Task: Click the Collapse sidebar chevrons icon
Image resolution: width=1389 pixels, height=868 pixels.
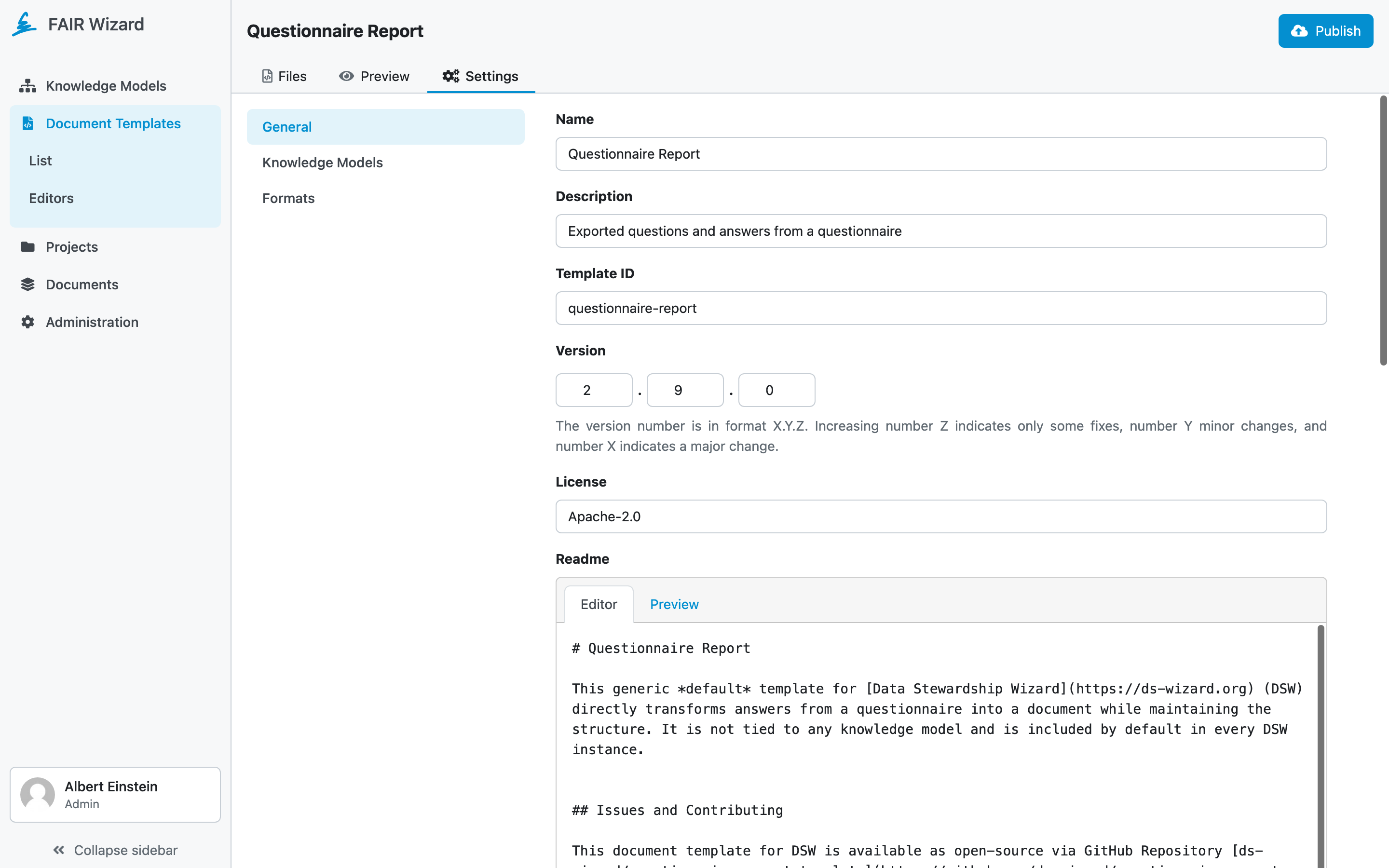Action: (x=58, y=850)
